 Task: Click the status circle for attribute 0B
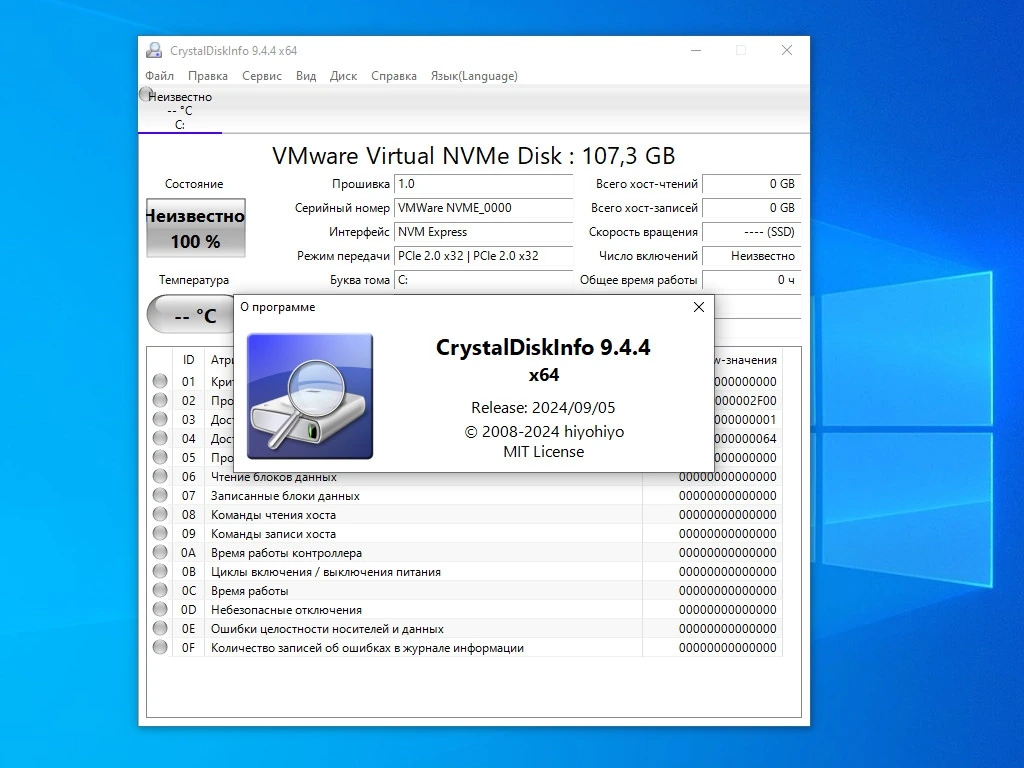click(160, 571)
